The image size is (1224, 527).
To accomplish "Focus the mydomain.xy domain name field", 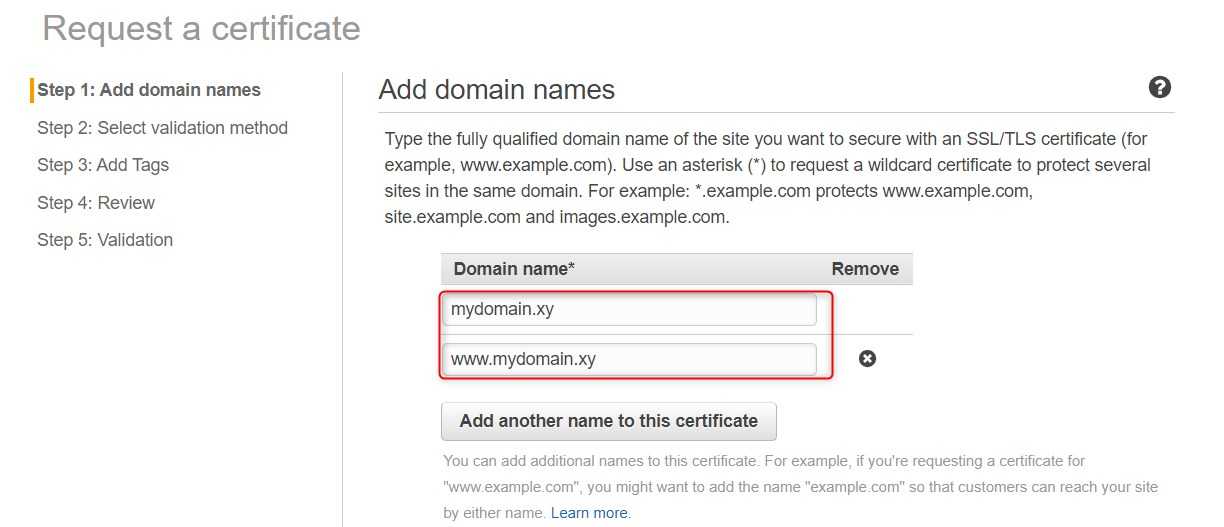I will (629, 310).
